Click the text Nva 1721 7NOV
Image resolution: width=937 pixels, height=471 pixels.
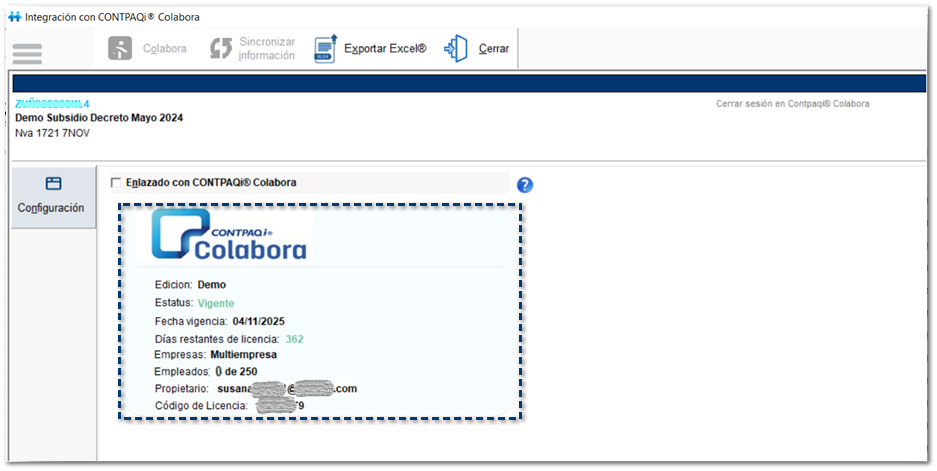53,133
